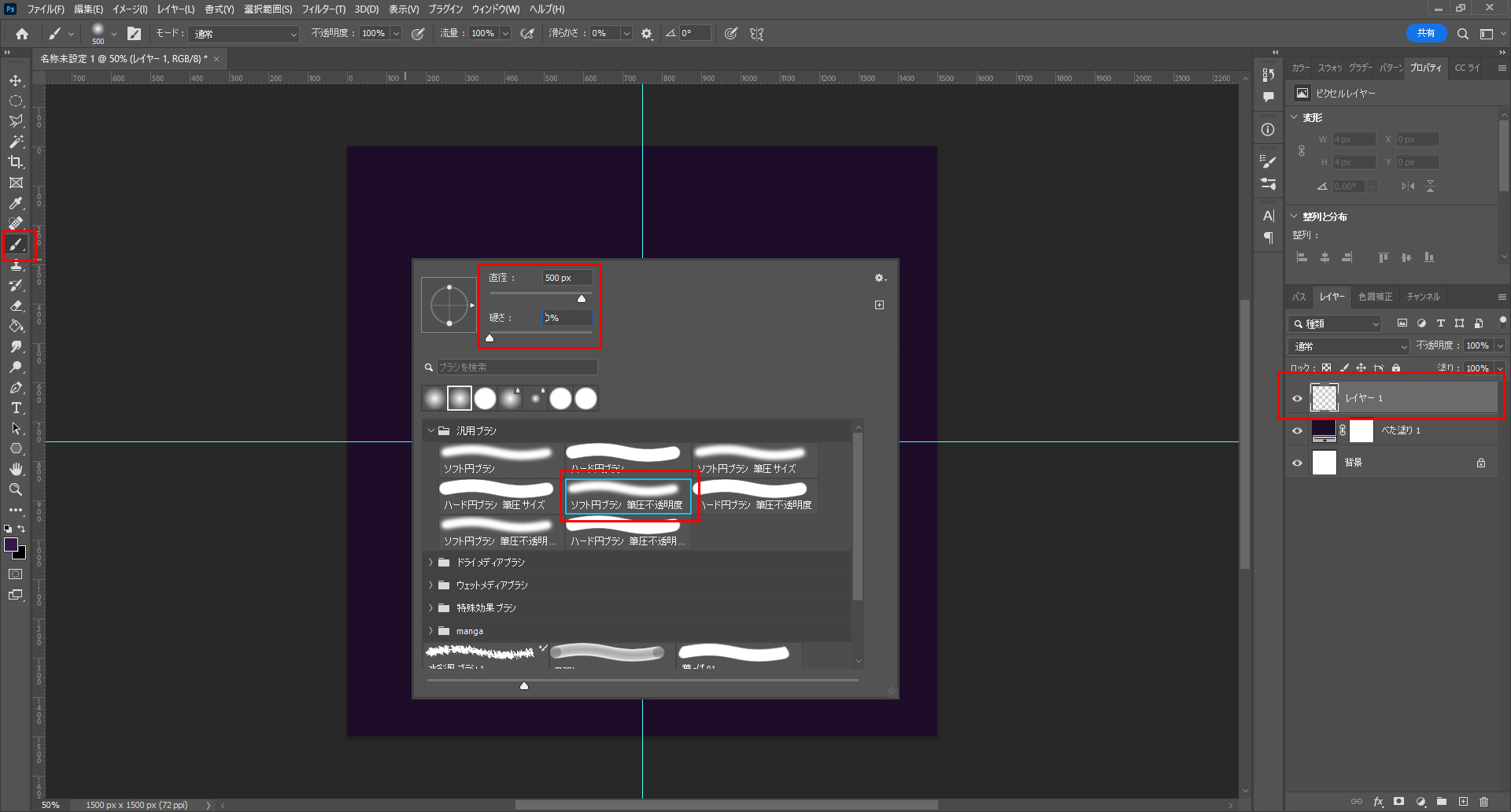Hide レイヤー 1 layer visibility
Image resolution: width=1511 pixels, height=812 pixels.
(x=1298, y=398)
